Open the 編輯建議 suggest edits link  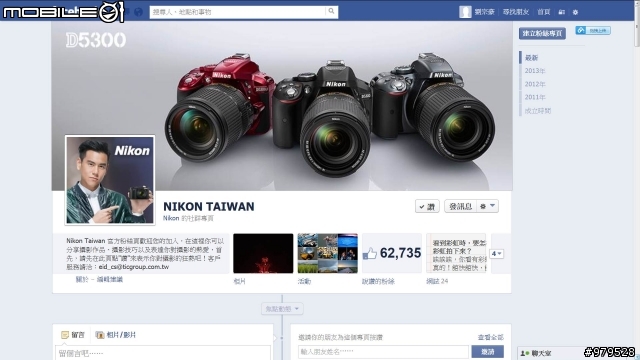tap(109, 279)
